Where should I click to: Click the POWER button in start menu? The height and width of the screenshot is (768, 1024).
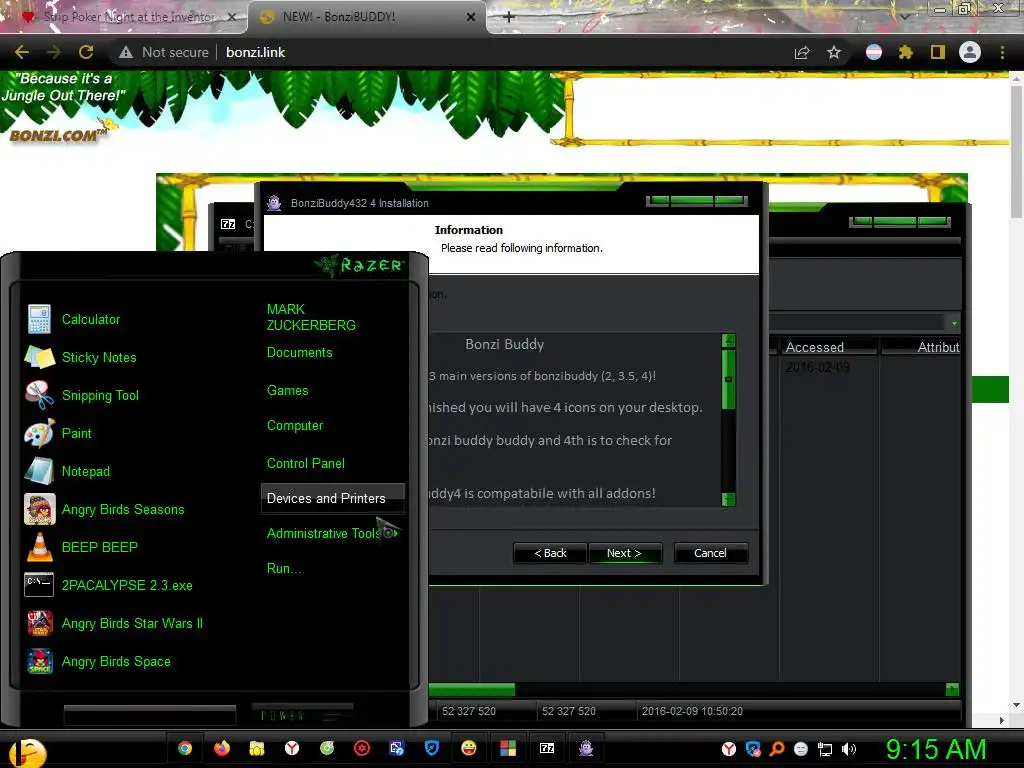[302, 715]
